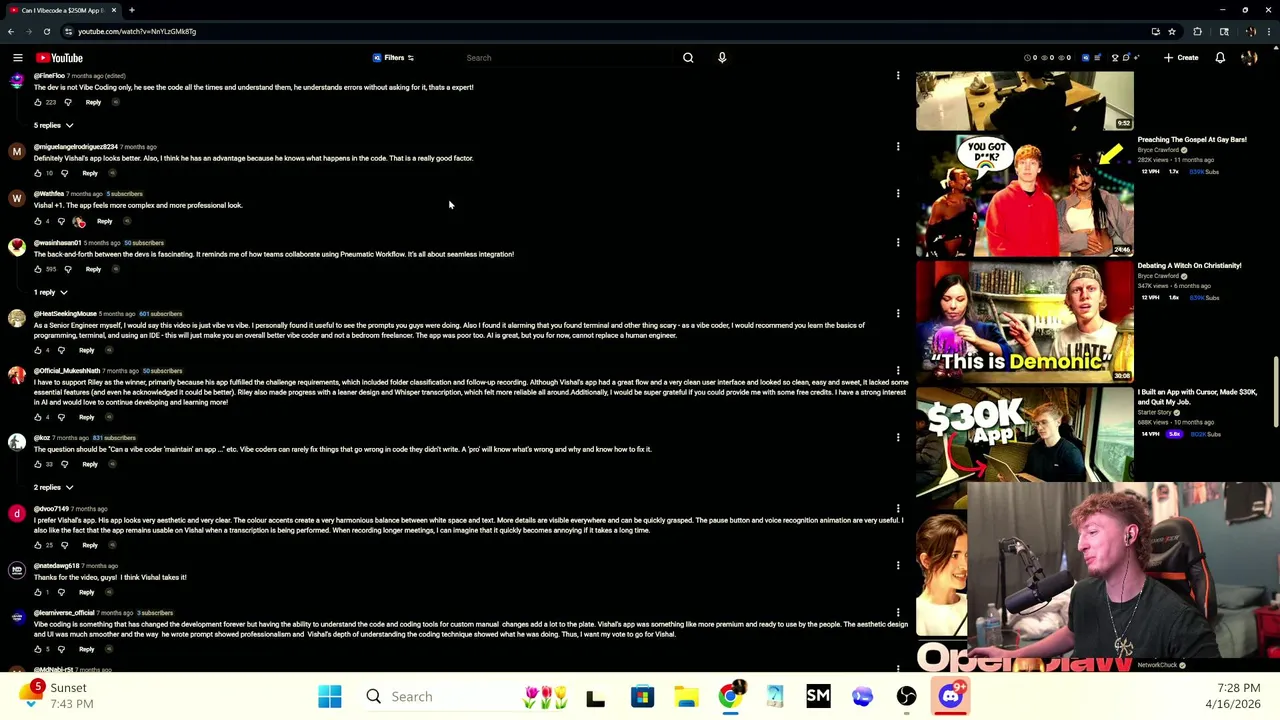Like the 'Vishal +1' comment
The image size is (1280, 720).
[x=38, y=221]
